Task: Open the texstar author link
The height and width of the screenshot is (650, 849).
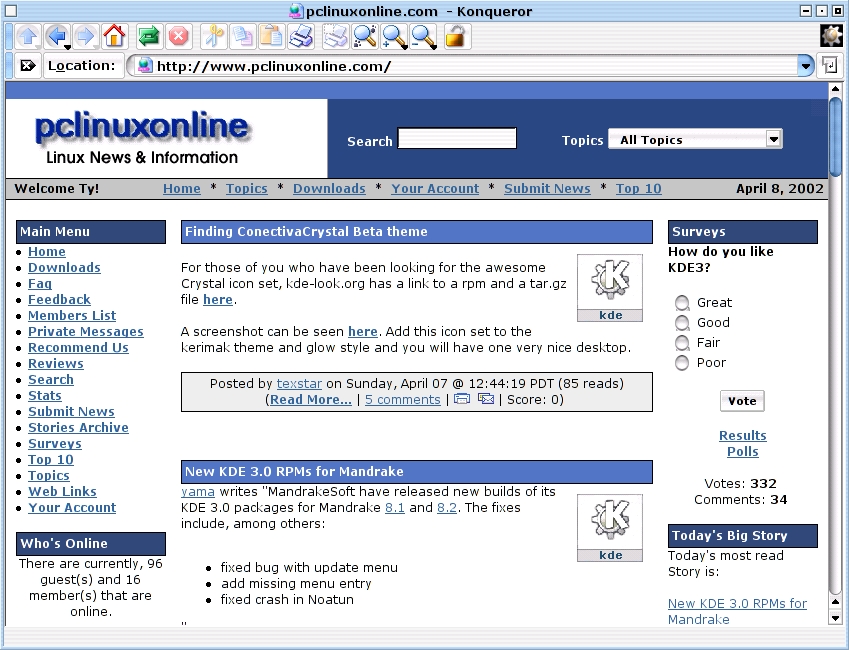Action: pyautogui.click(x=299, y=384)
